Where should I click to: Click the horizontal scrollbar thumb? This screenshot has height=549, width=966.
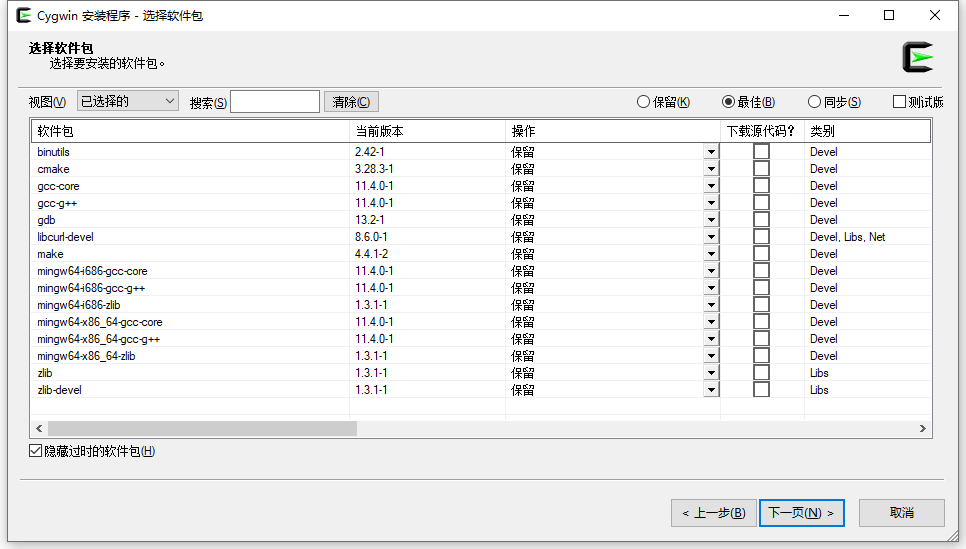tap(202, 428)
